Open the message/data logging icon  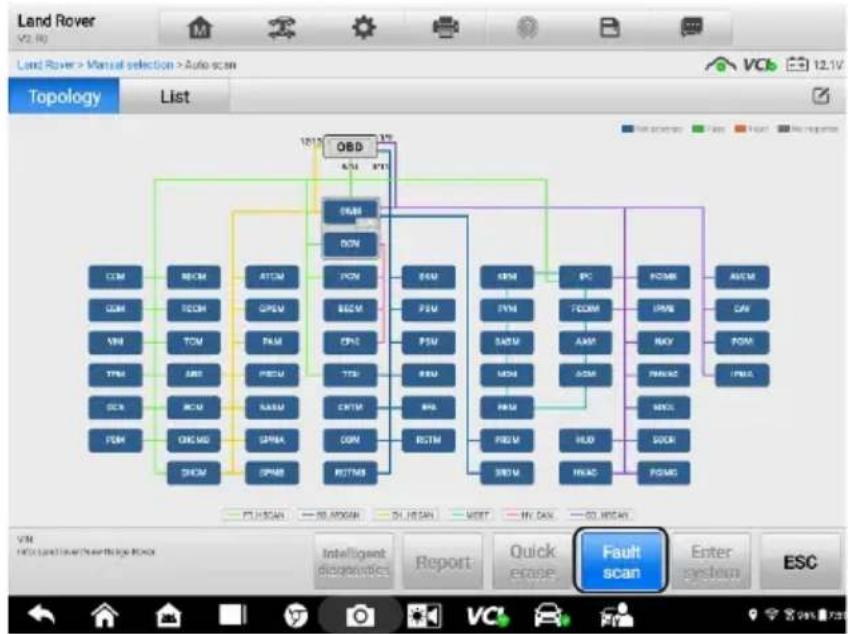click(692, 27)
